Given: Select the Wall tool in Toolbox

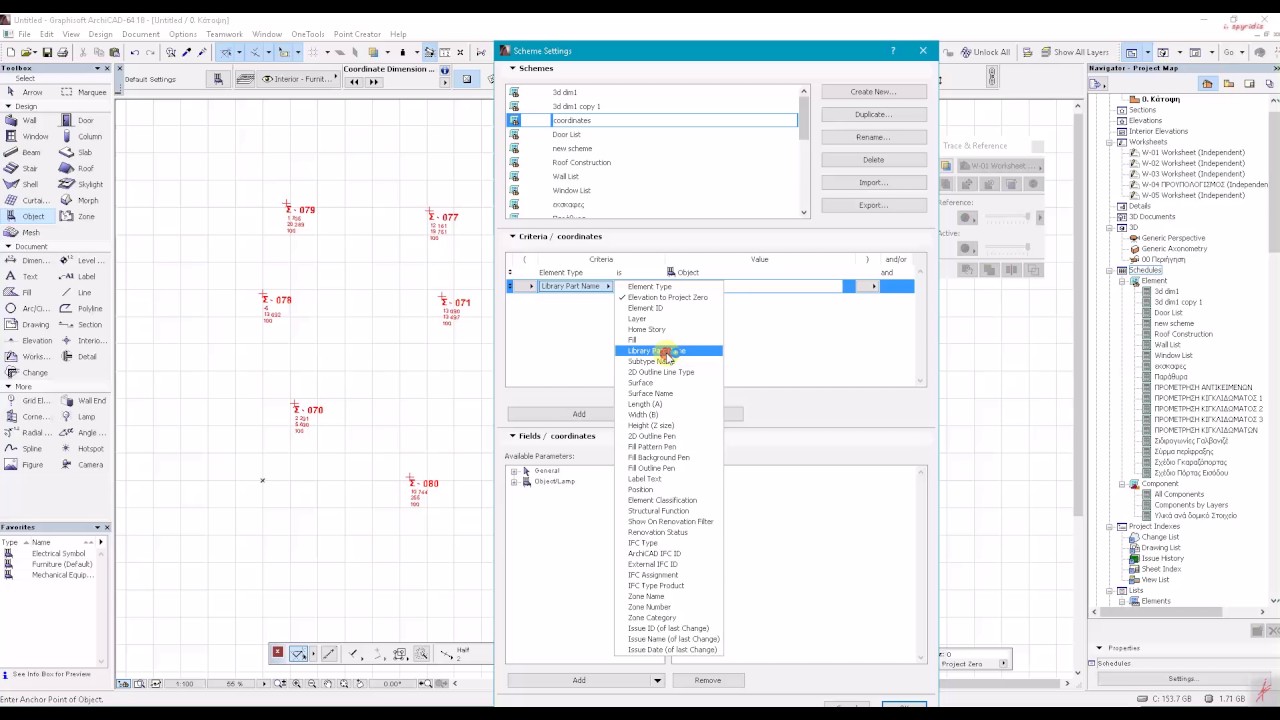Looking at the screenshot, I should 22,120.
